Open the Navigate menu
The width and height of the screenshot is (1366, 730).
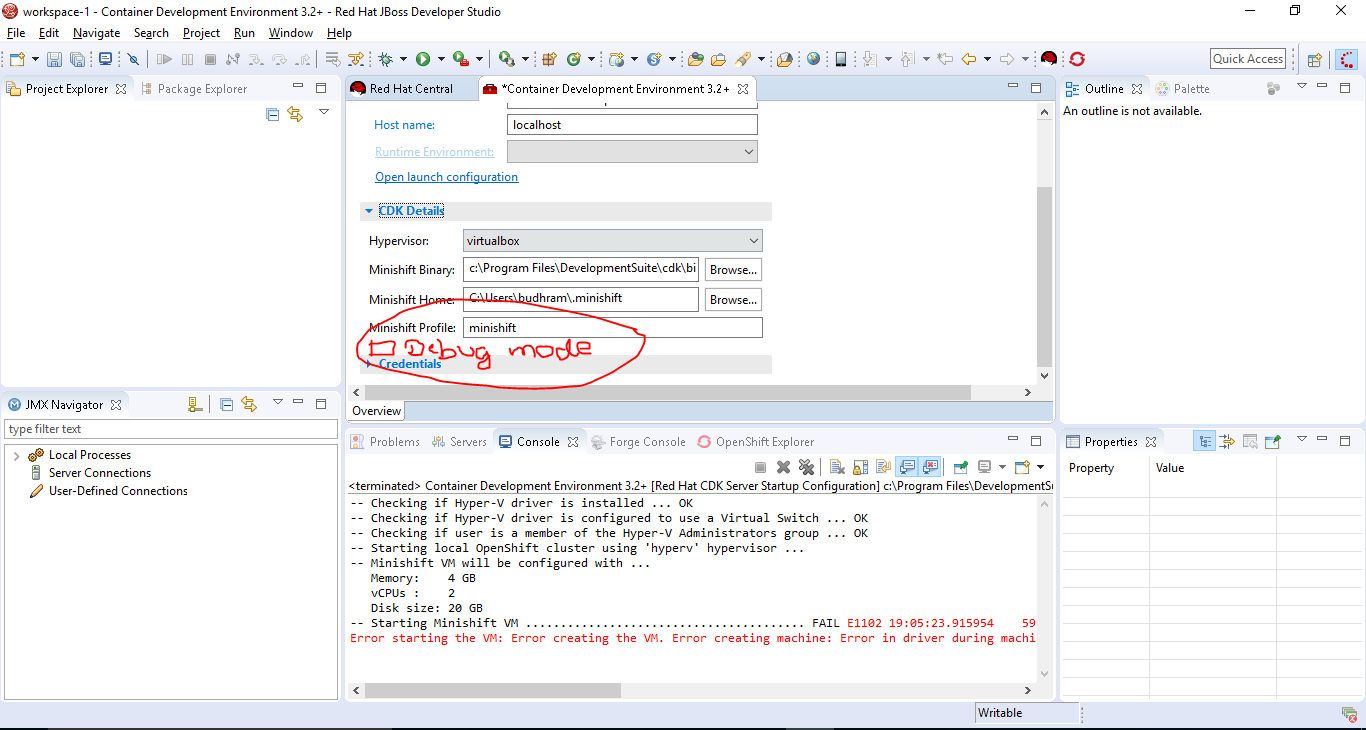pyautogui.click(x=96, y=33)
